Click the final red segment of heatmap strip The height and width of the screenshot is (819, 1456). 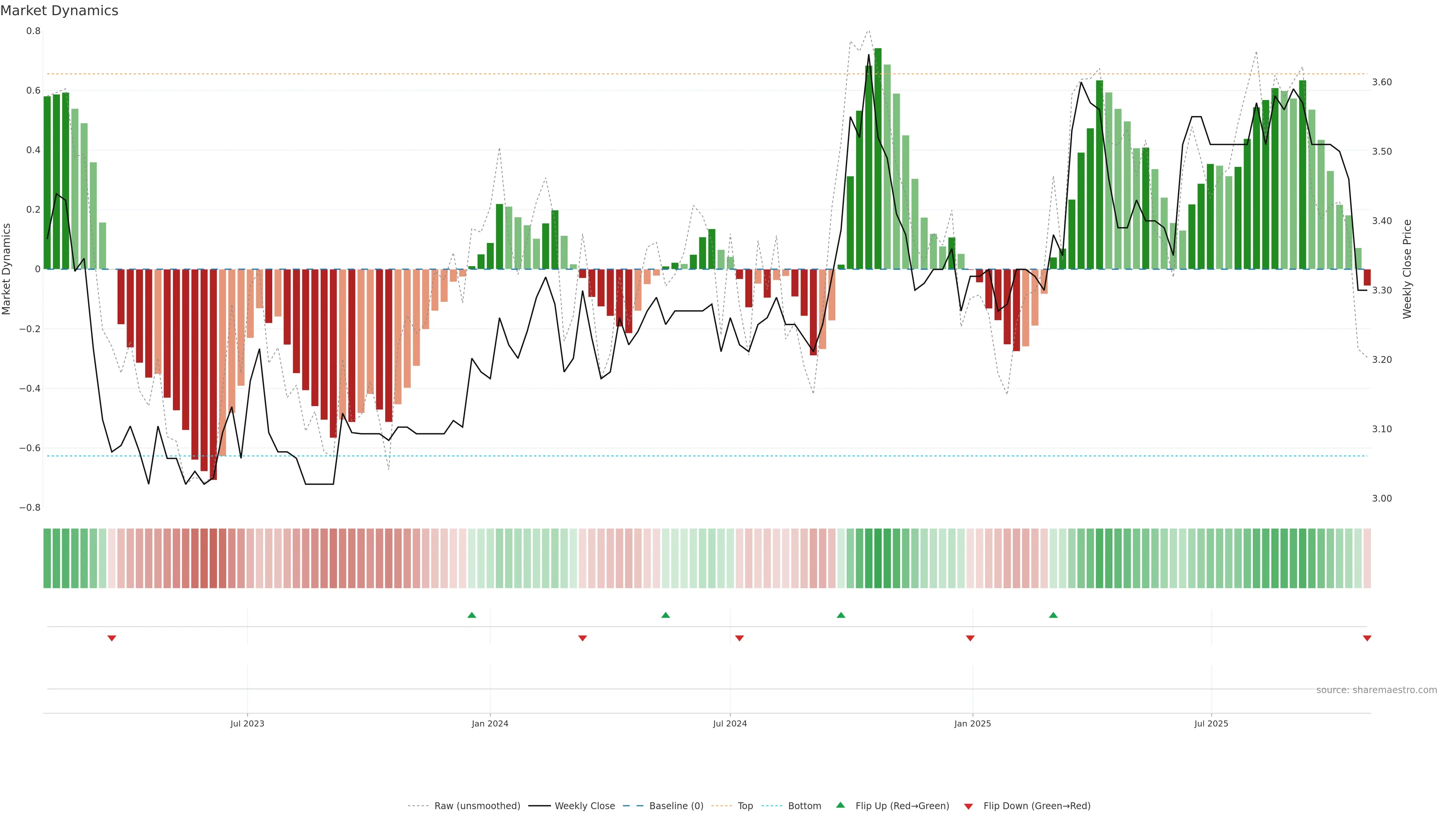pos(1367,559)
